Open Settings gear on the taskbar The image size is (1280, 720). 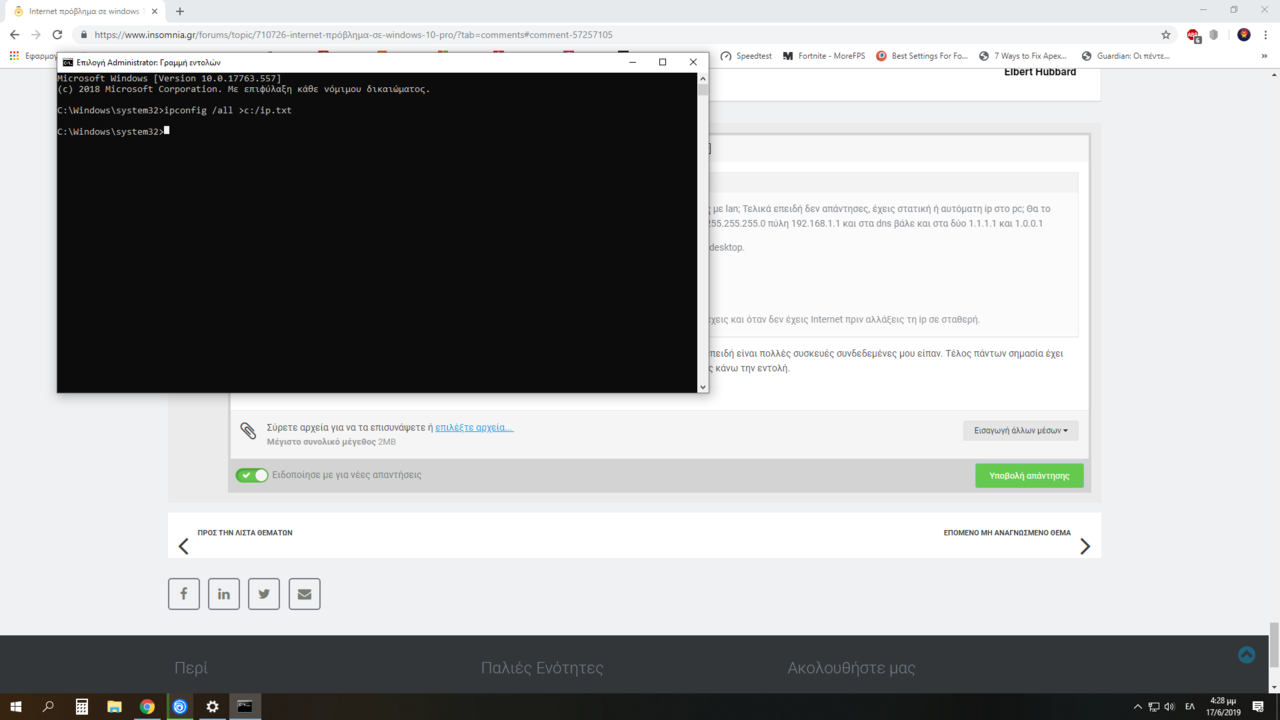point(212,707)
